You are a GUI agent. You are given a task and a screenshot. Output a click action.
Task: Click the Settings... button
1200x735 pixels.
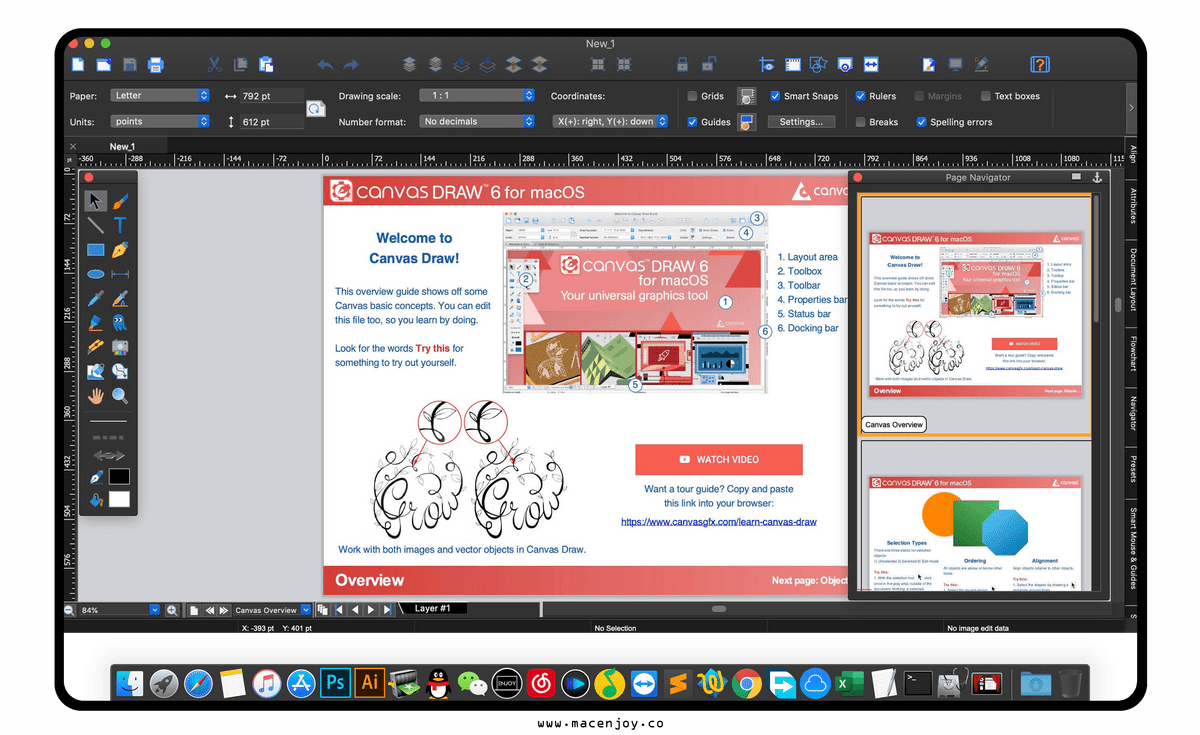coord(801,122)
